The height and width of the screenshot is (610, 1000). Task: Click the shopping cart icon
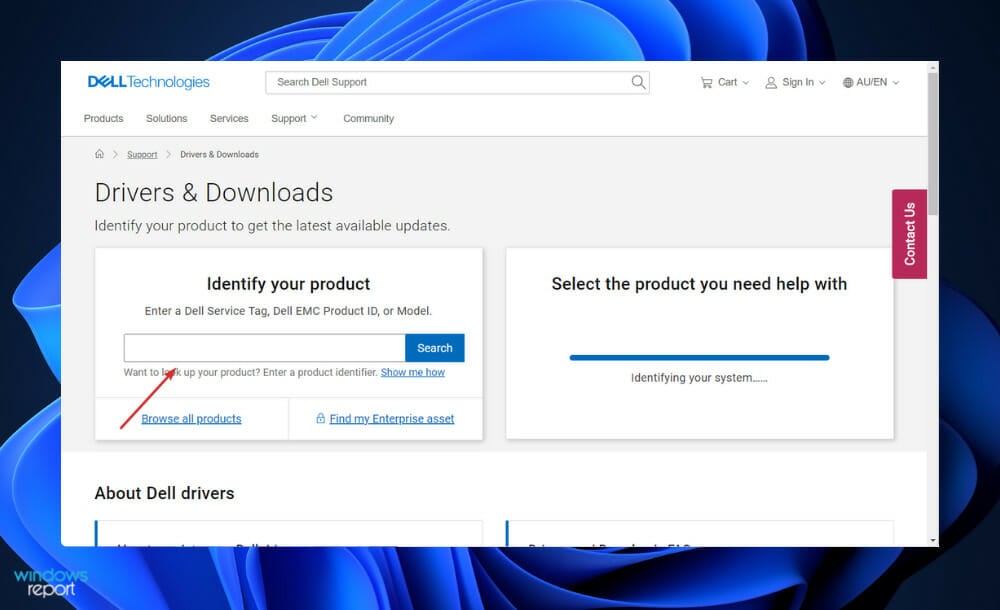706,82
